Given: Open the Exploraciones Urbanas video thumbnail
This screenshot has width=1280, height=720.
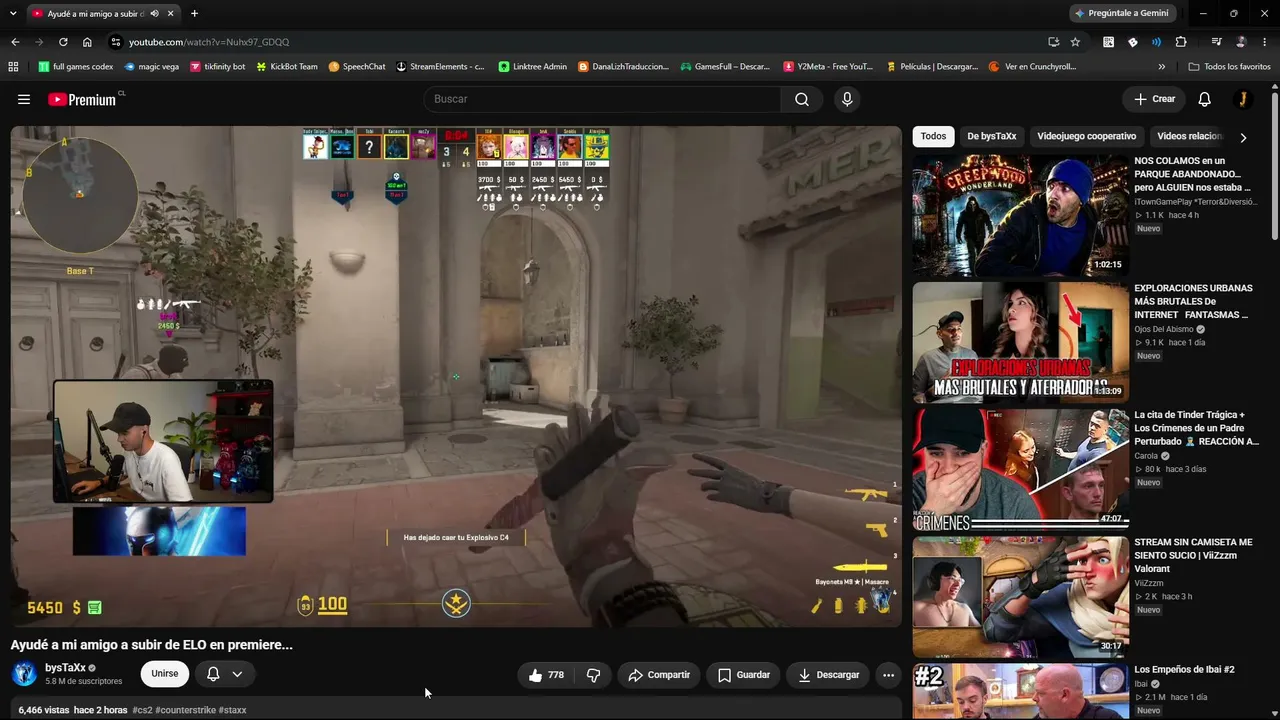Looking at the screenshot, I should tap(1020, 342).
